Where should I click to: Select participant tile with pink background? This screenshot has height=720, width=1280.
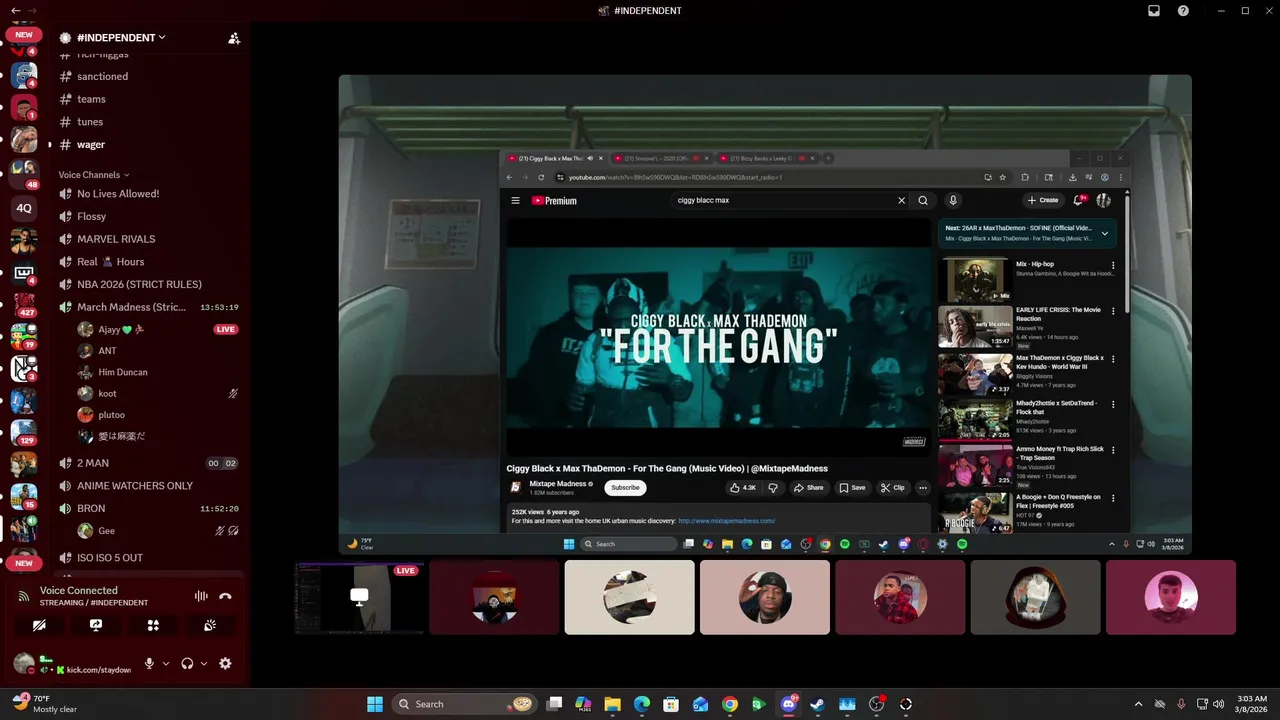[x=1171, y=597]
